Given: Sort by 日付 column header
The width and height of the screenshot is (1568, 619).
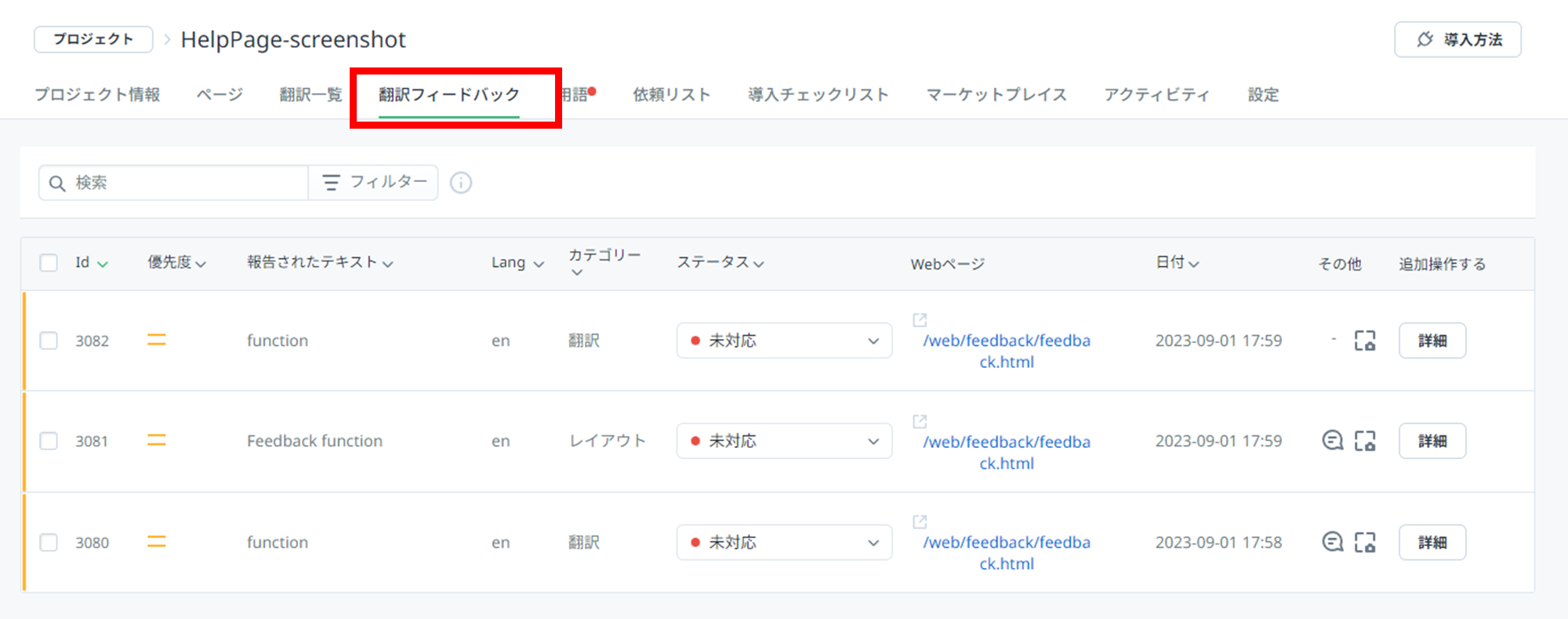Looking at the screenshot, I should click(1177, 263).
